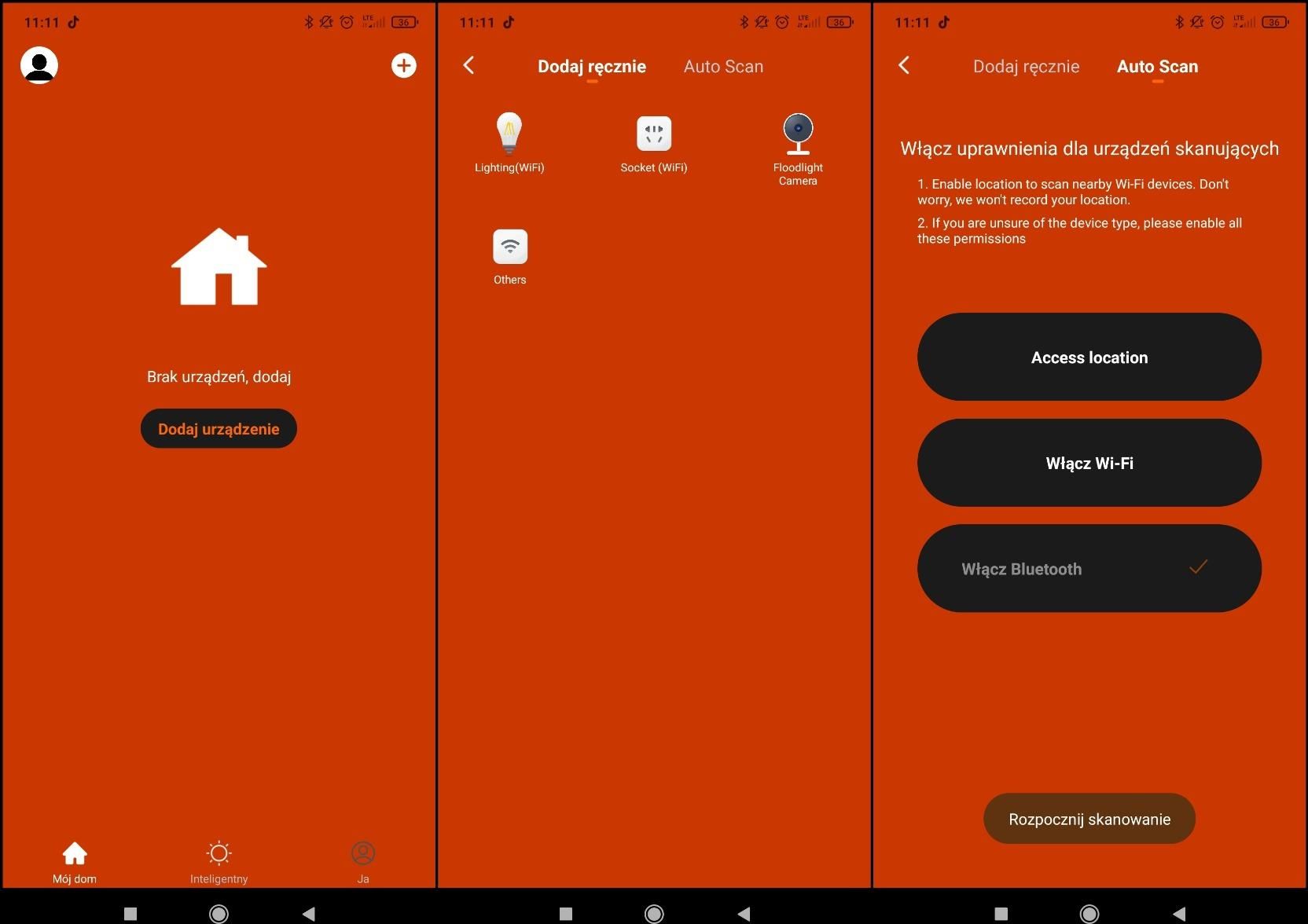Tap the plus add device icon
This screenshot has width=1308, height=924.
tap(403, 65)
